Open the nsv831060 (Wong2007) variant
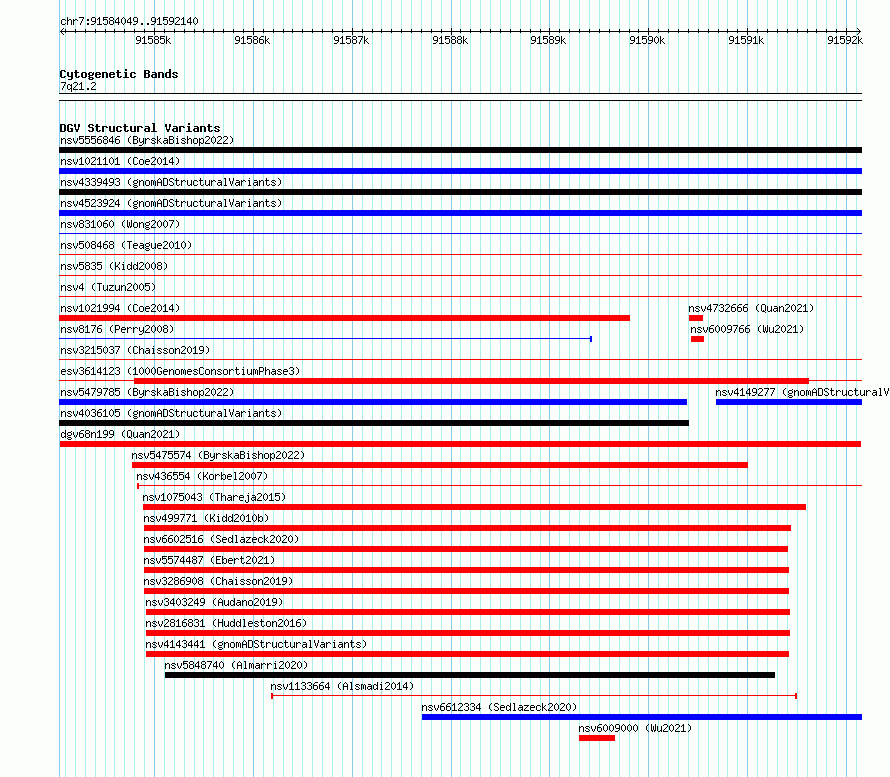This screenshot has width=890, height=777. point(120,224)
